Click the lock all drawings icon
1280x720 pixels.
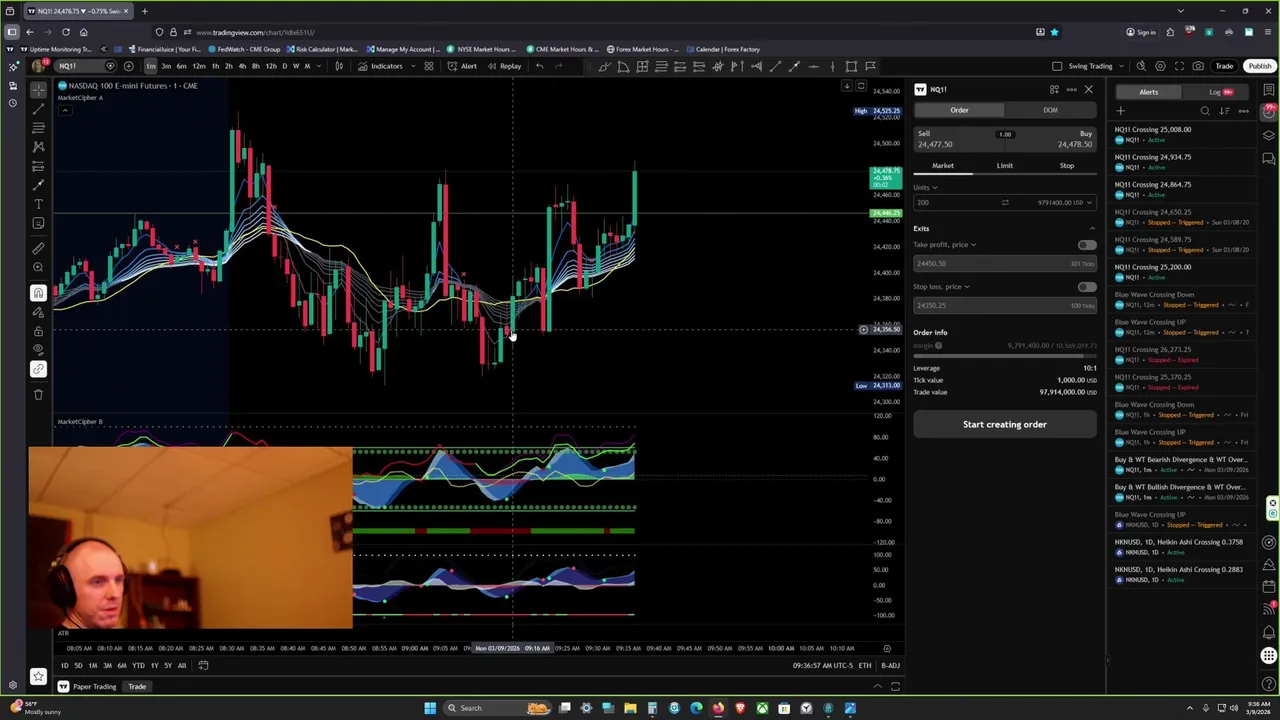pyautogui.click(x=38, y=330)
